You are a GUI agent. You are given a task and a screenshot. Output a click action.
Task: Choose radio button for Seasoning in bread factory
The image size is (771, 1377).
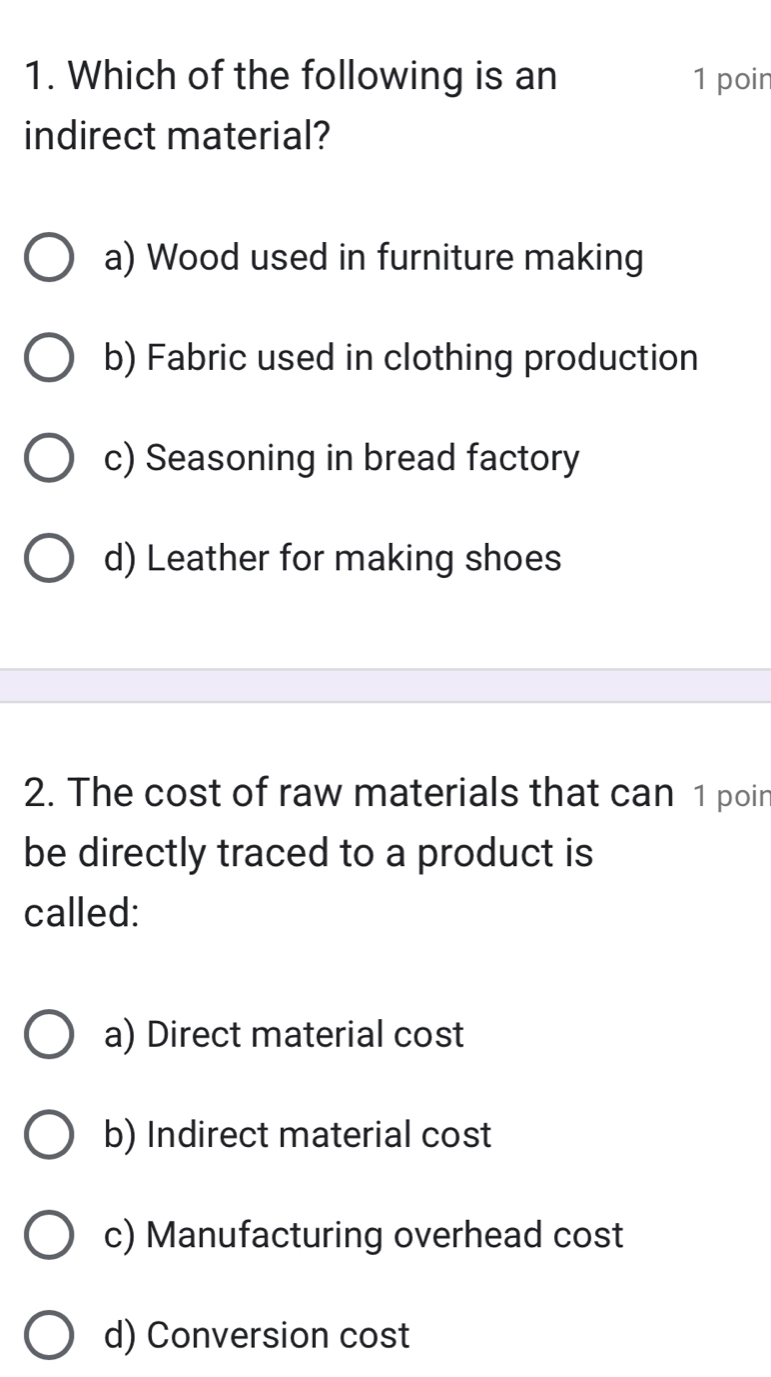pos(48,459)
